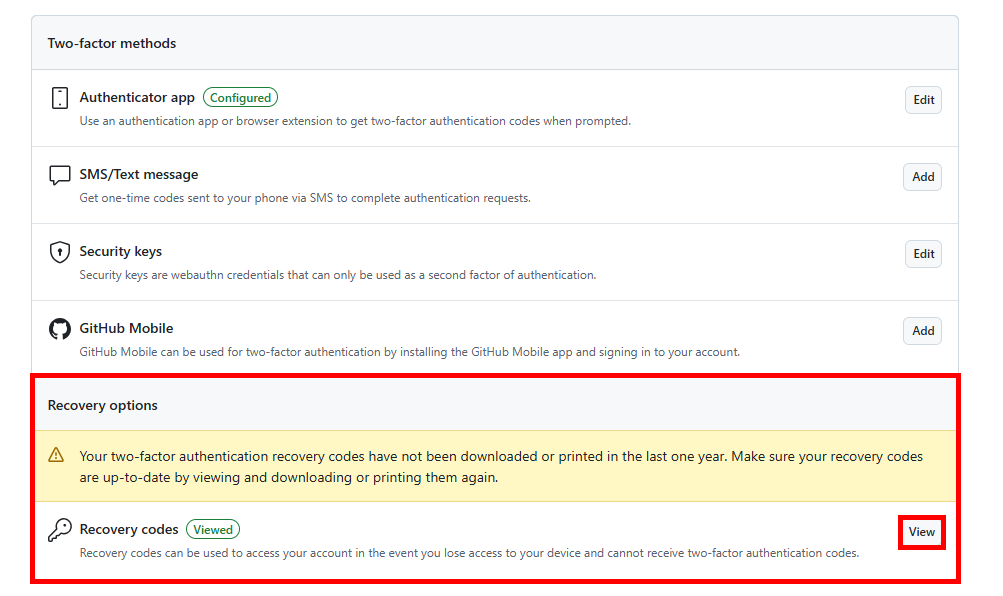Click the phone icon beside Authenticator app

[59, 98]
